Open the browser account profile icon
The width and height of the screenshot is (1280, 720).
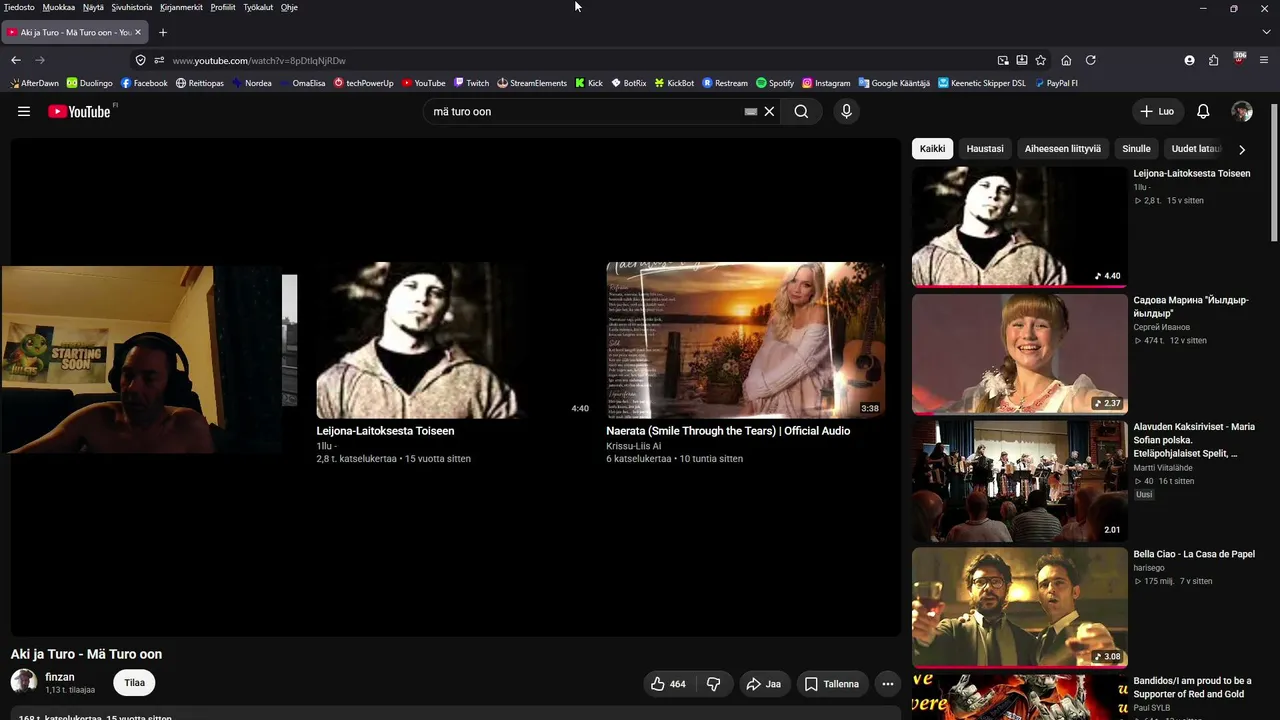coord(1189,60)
